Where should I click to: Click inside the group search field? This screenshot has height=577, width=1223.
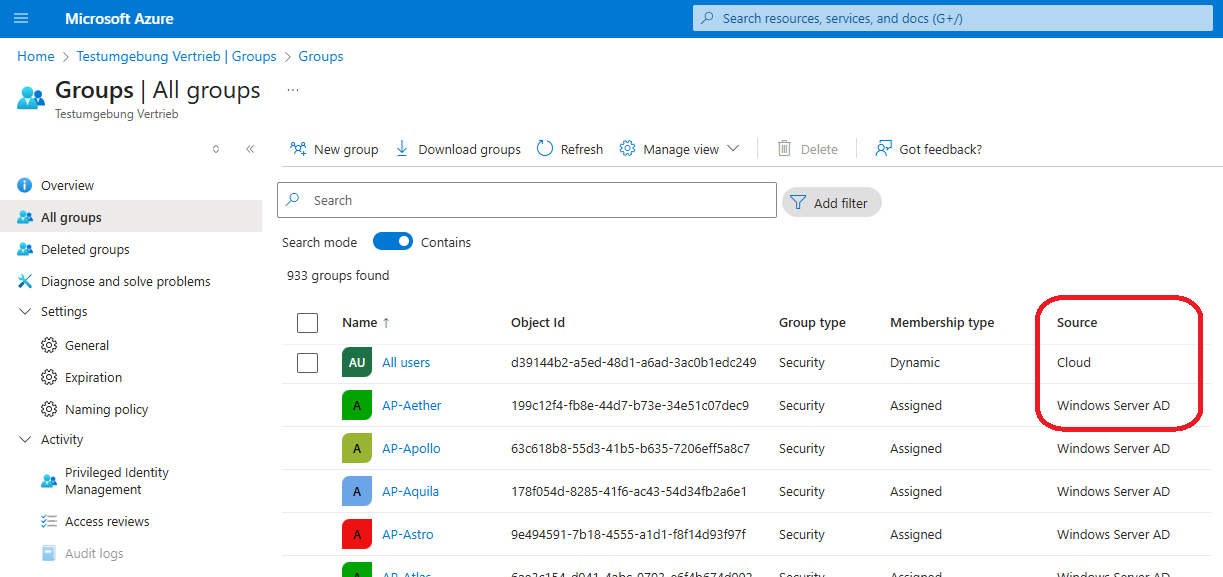(527, 200)
